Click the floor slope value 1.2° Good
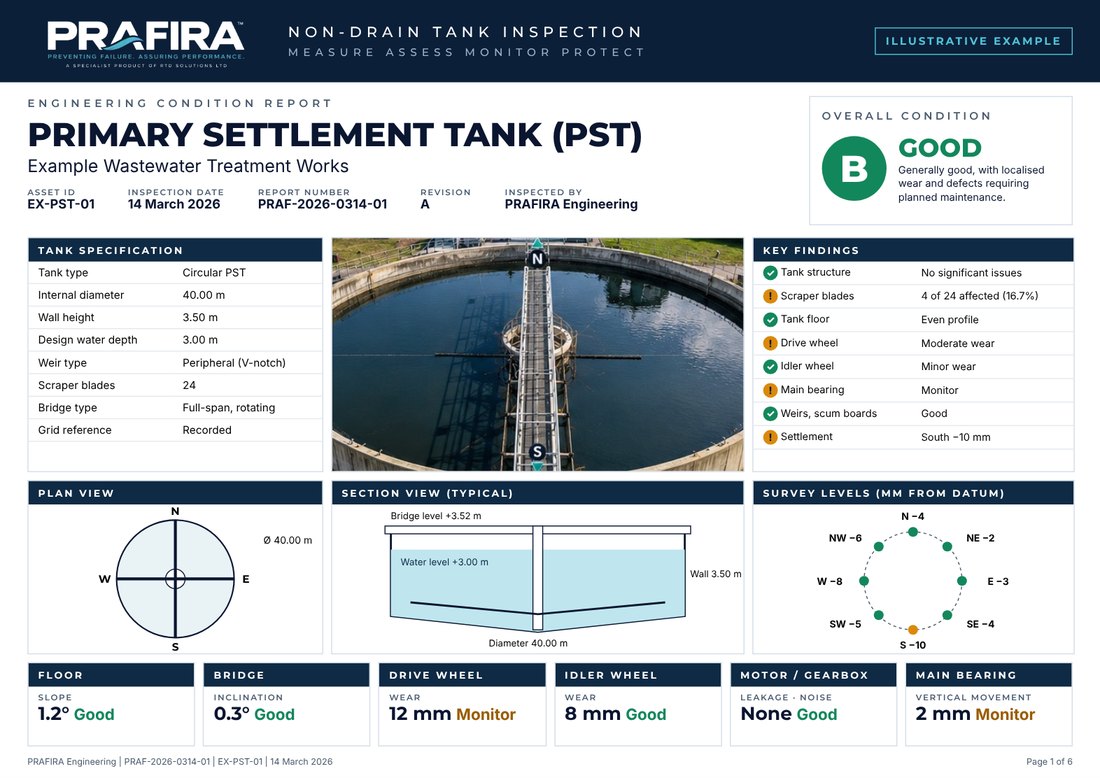 tap(76, 714)
